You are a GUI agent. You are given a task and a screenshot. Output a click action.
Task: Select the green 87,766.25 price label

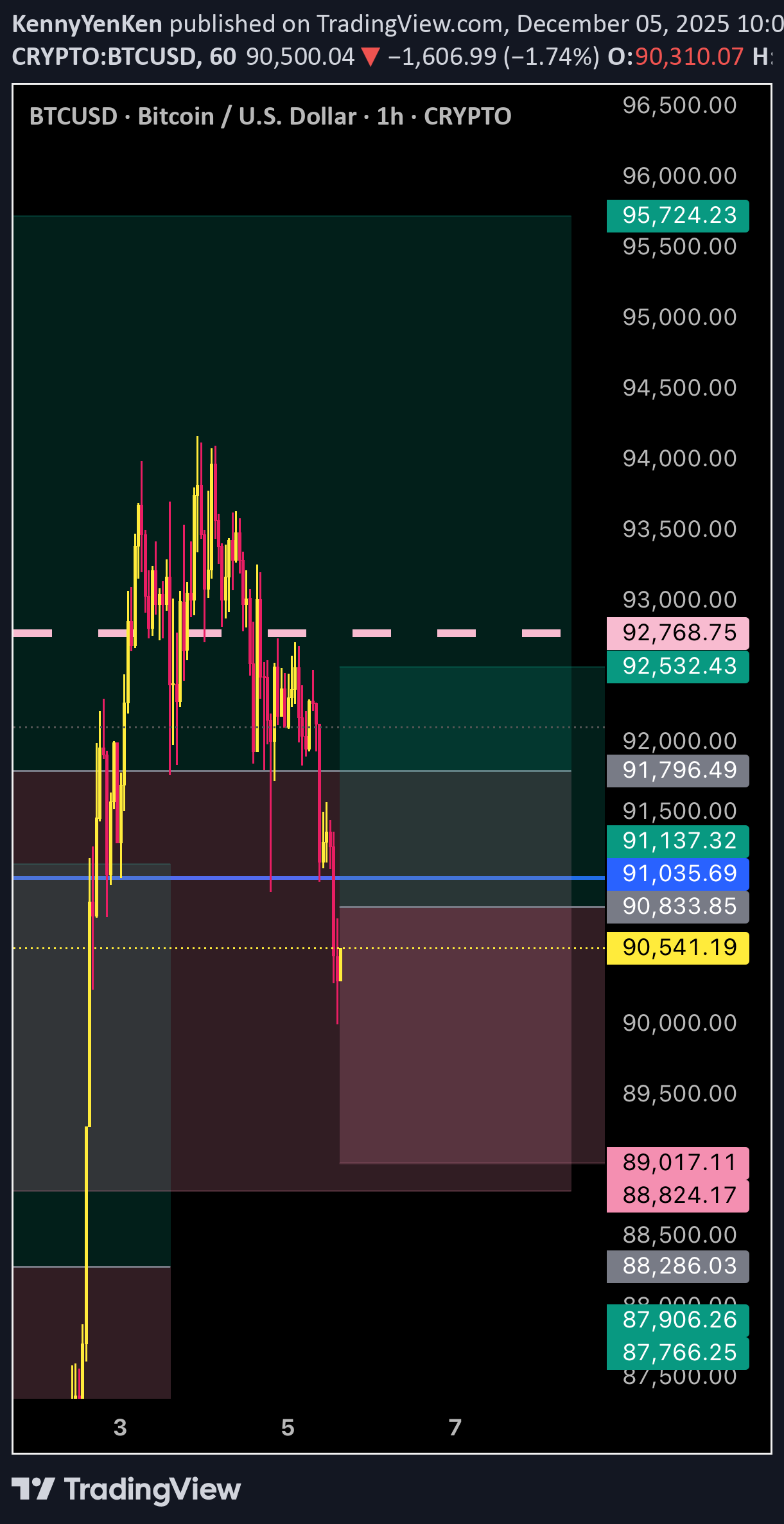[x=678, y=1353]
